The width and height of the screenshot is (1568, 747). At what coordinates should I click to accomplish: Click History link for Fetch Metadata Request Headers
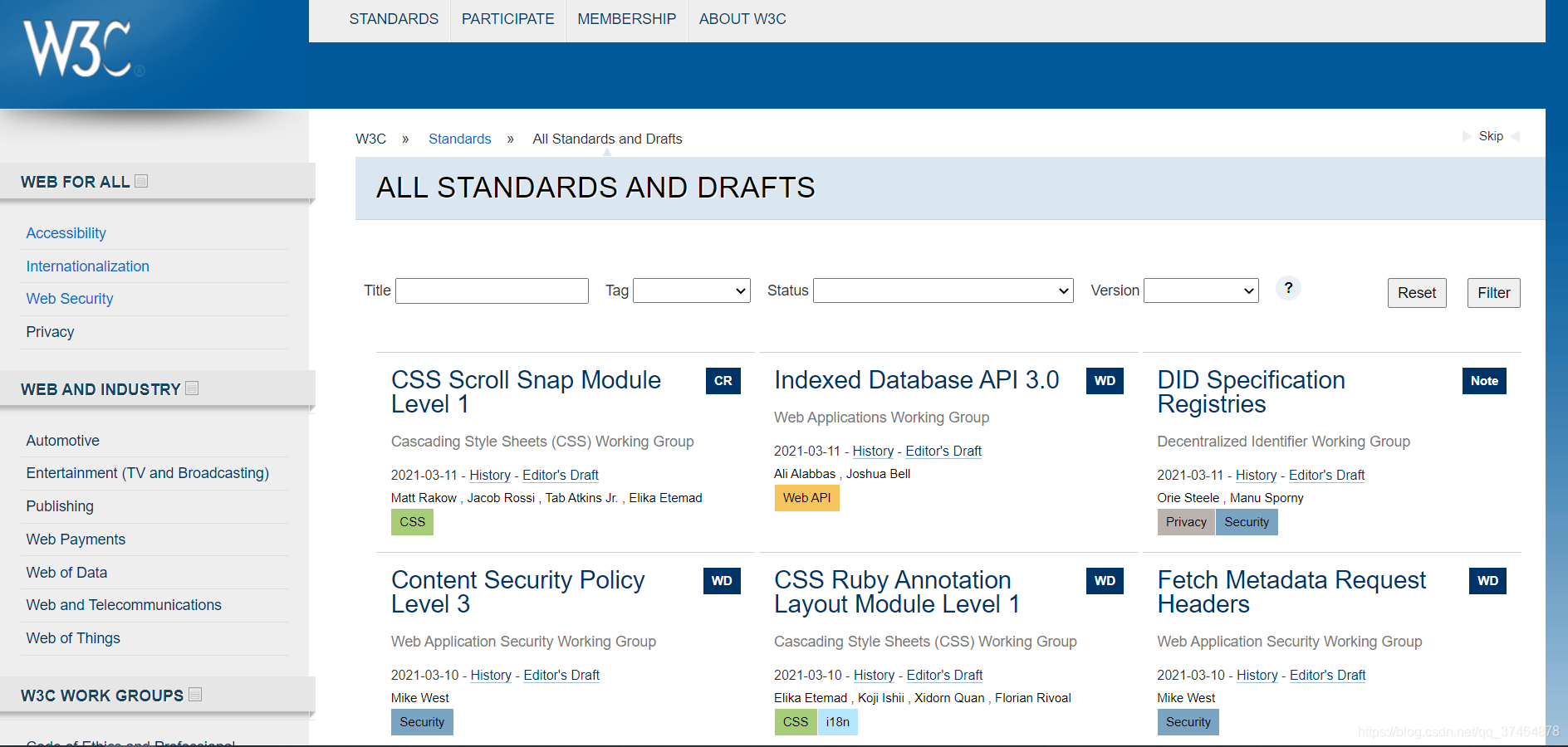click(1257, 675)
